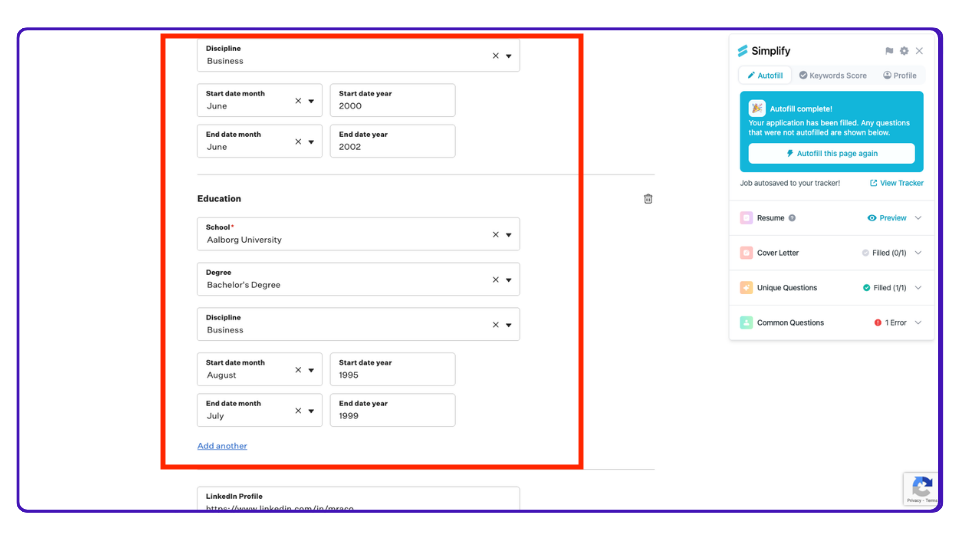Switch to the Autofill tab
The height and width of the screenshot is (540, 960).
coord(765,75)
